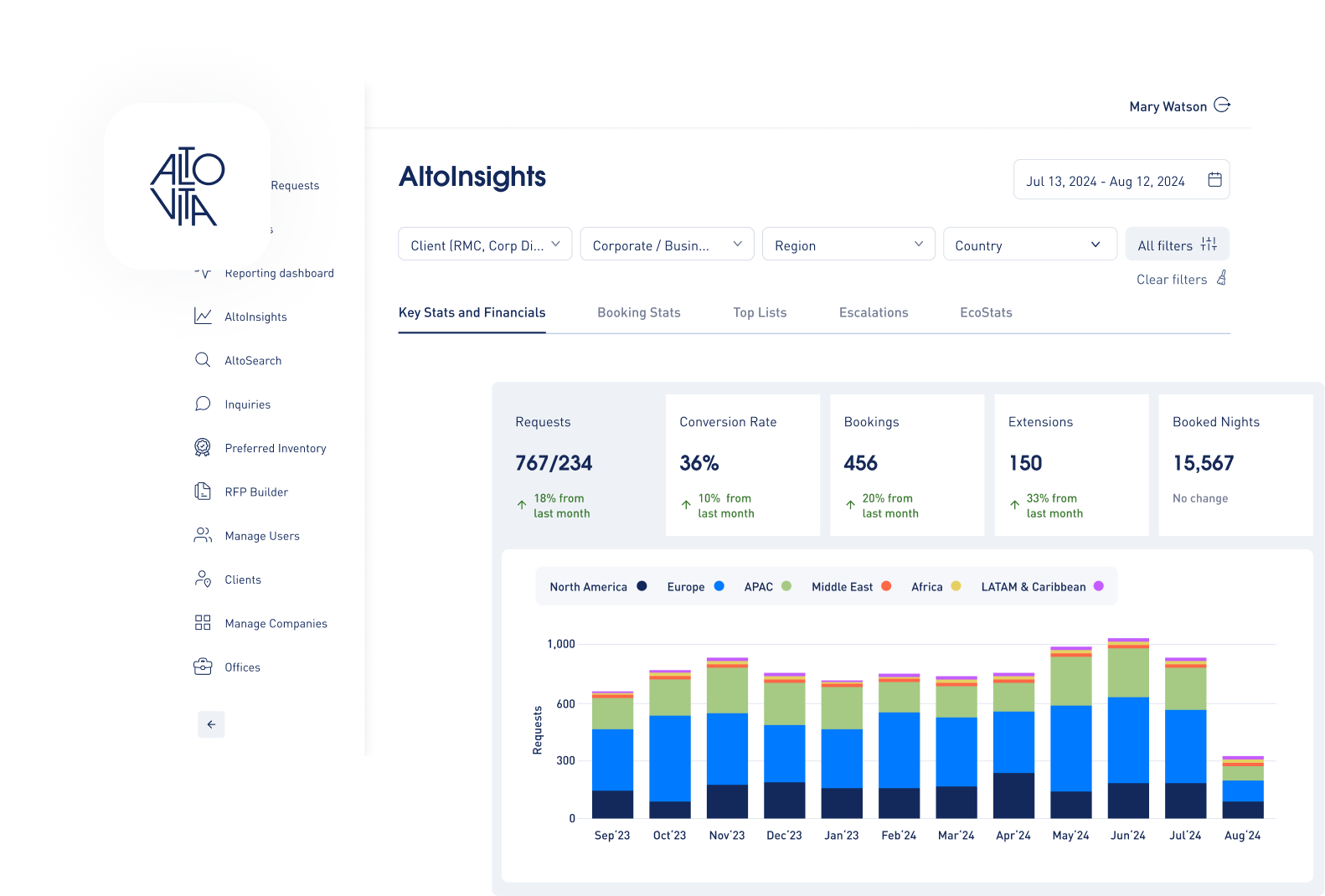The height and width of the screenshot is (896, 1325).
Task: Click the Reporting dashboard link
Action: click(279, 273)
